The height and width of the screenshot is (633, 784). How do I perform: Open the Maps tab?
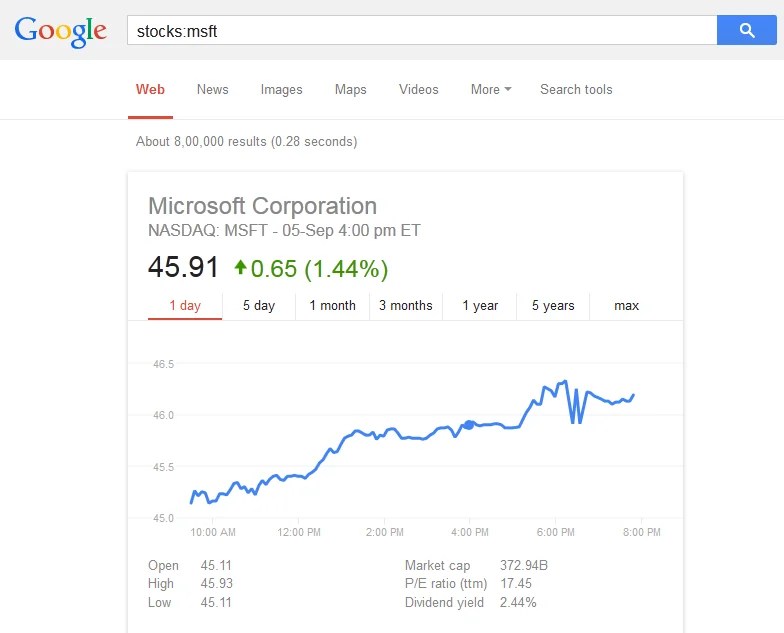350,90
